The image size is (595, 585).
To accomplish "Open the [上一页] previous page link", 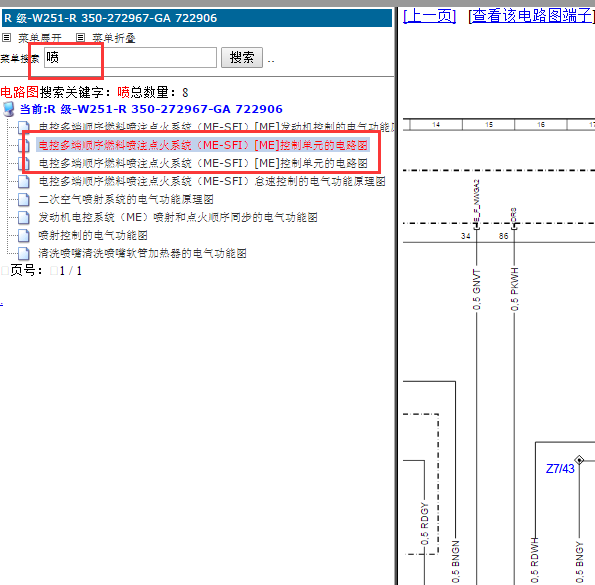I will [x=429, y=16].
